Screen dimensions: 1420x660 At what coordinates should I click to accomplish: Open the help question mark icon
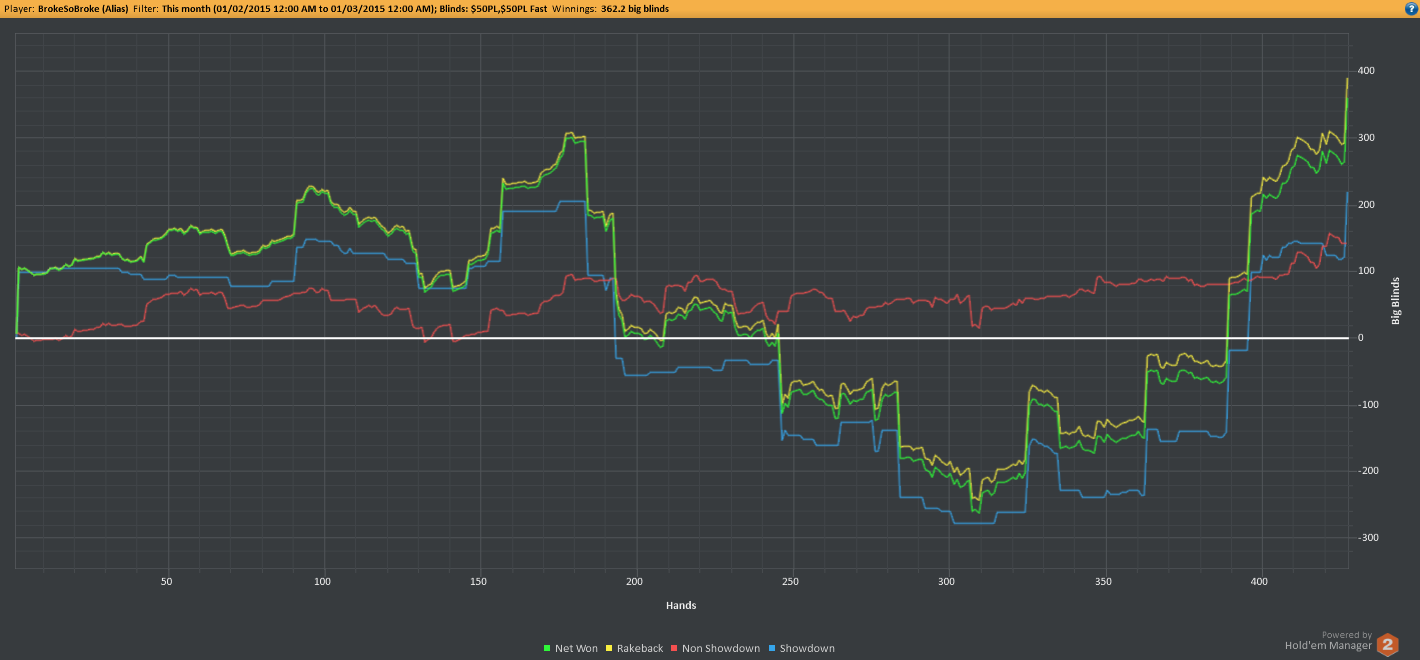pyautogui.click(x=1411, y=8)
